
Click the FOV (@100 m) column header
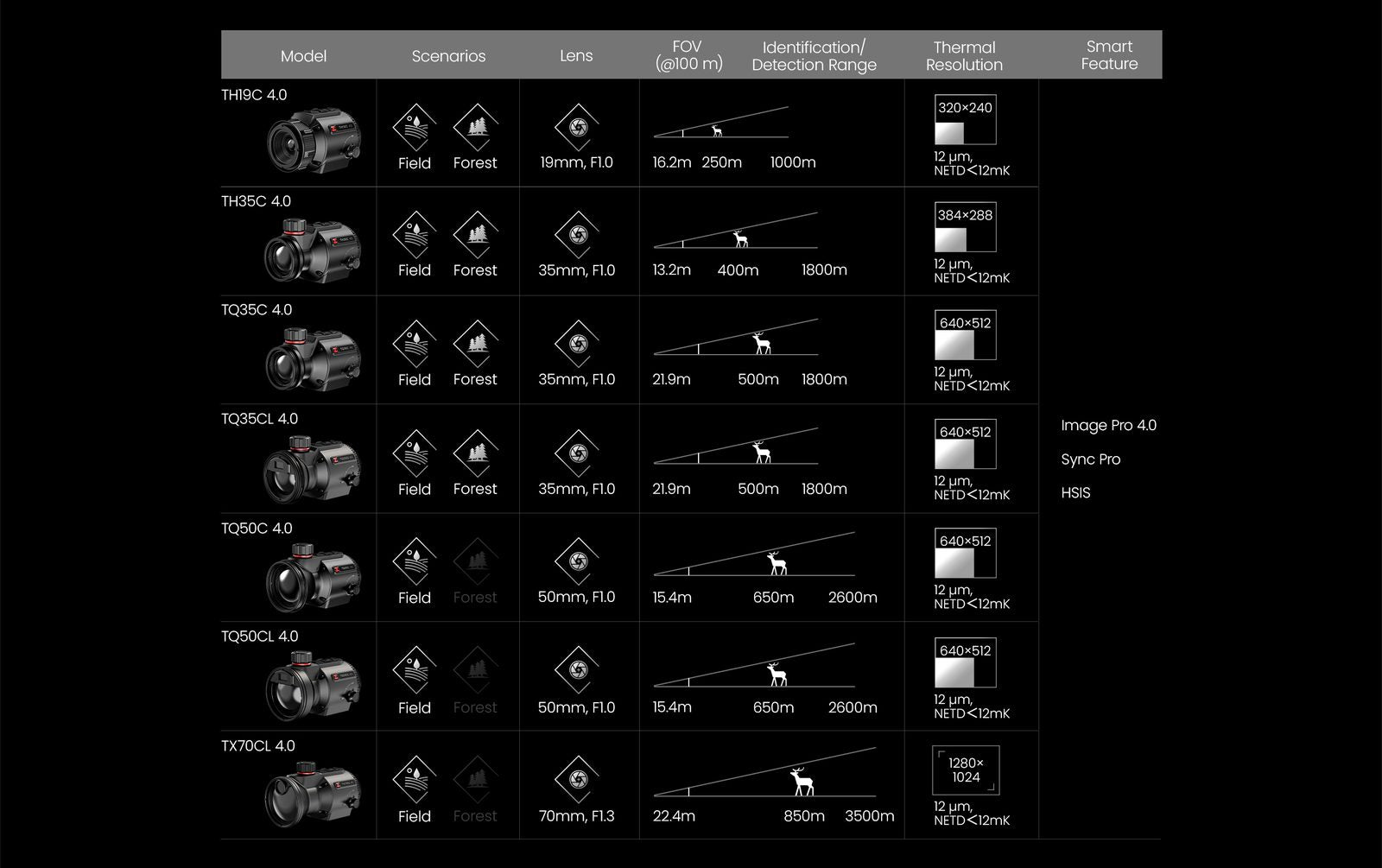coord(688,55)
